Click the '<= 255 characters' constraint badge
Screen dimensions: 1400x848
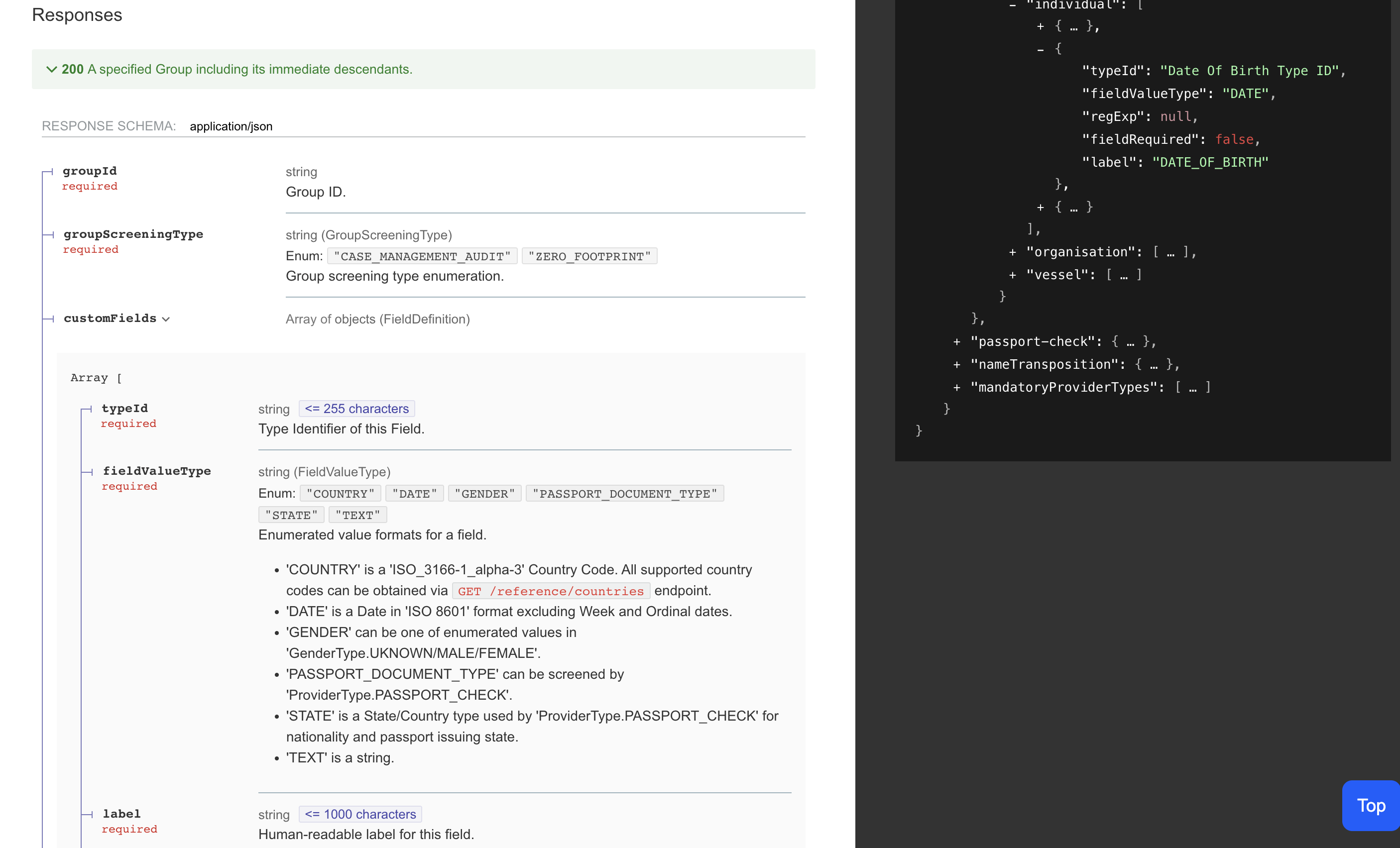[x=356, y=409]
